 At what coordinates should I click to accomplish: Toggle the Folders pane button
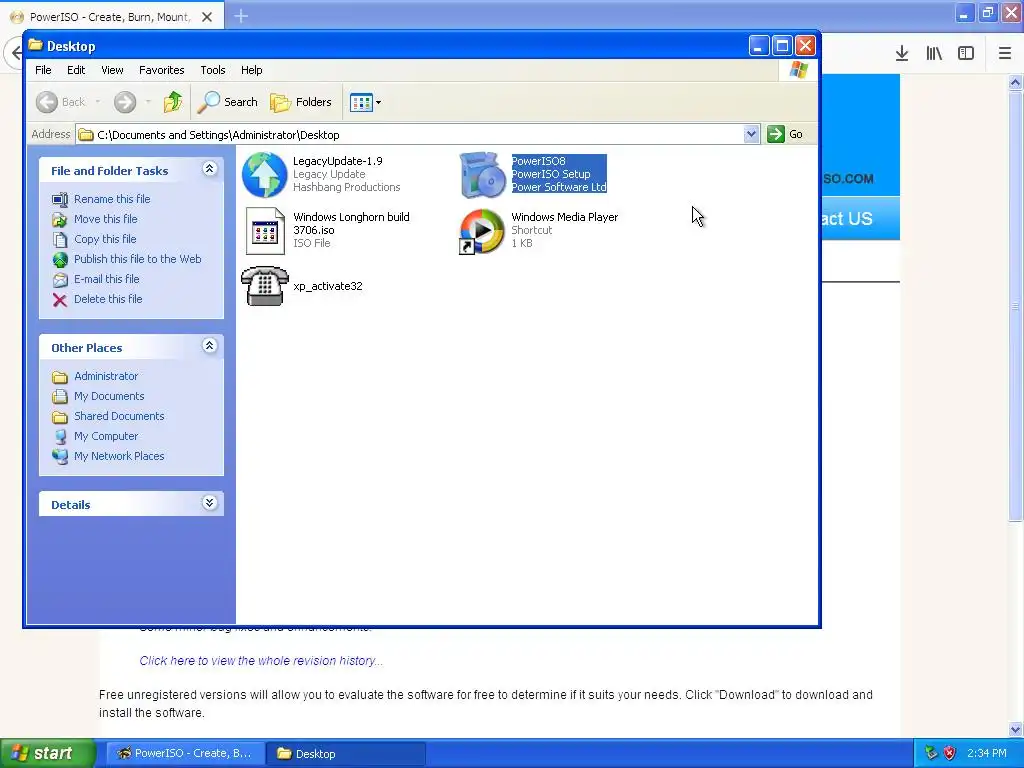pos(301,102)
